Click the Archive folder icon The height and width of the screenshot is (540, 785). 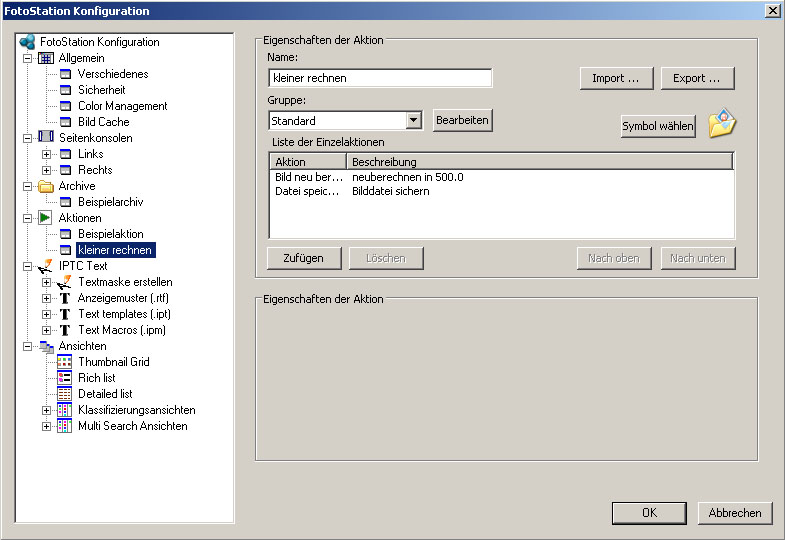tap(46, 186)
